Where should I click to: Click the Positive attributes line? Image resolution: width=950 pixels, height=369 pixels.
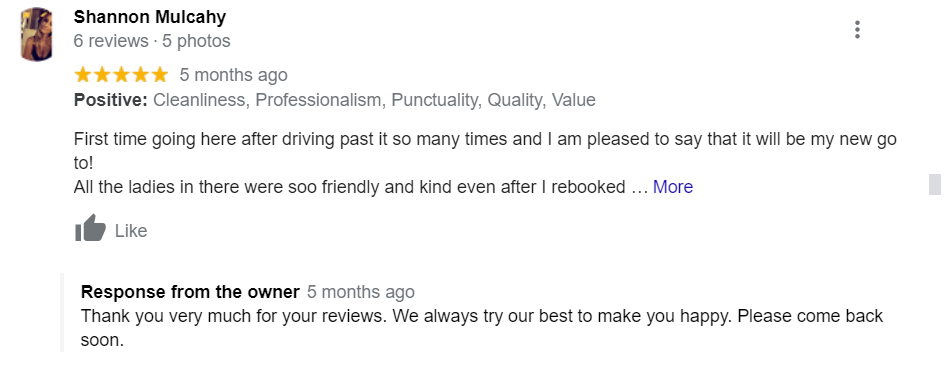[334, 100]
